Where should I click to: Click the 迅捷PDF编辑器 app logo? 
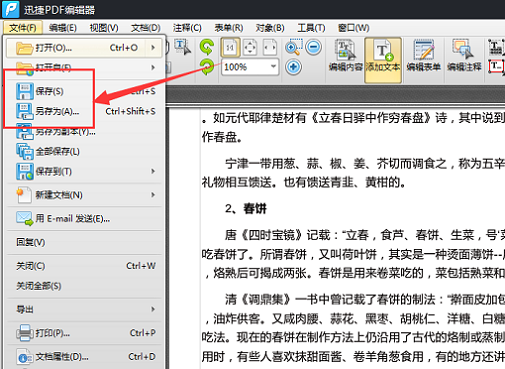[11, 9]
